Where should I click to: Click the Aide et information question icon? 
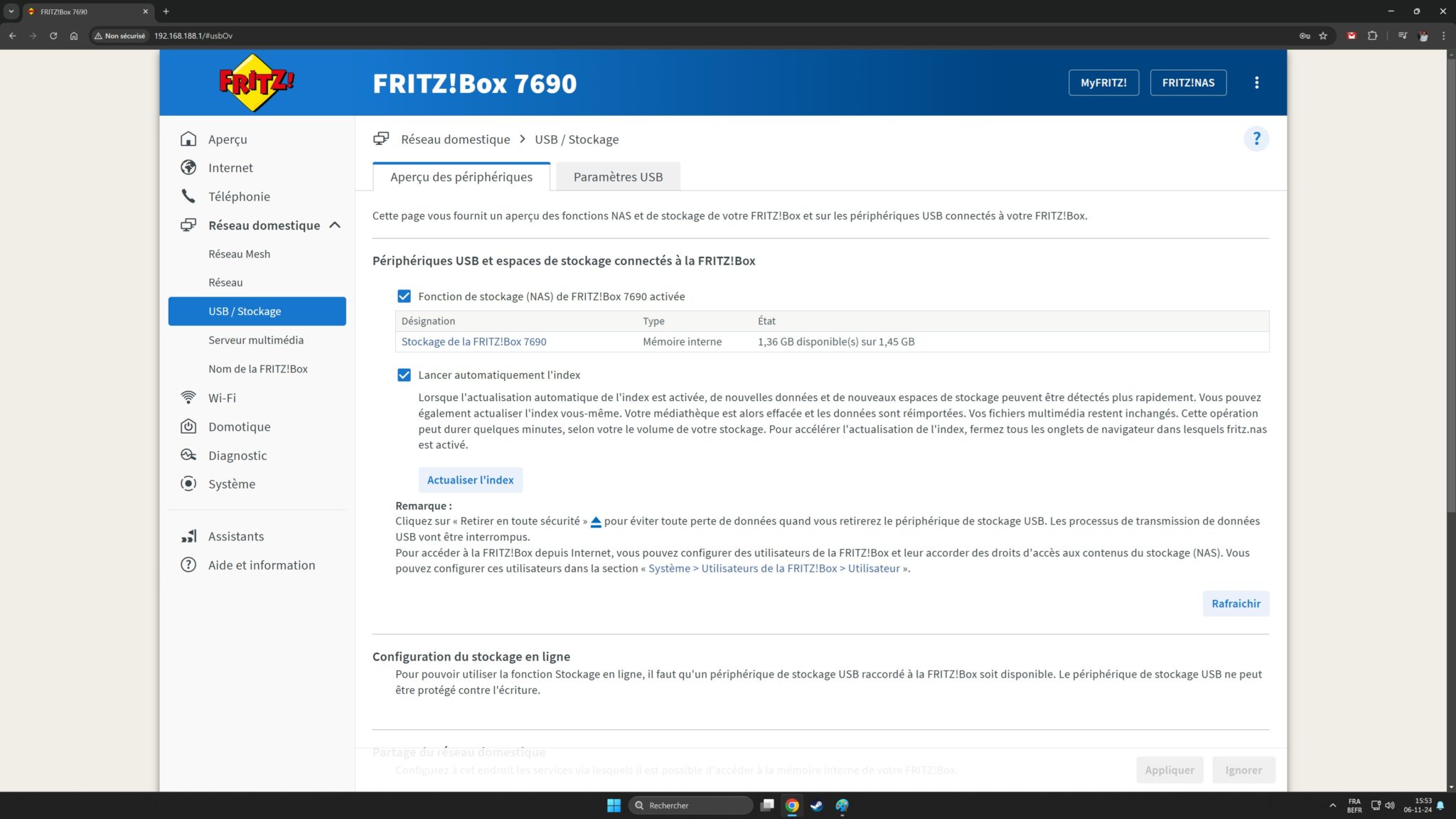(188, 564)
